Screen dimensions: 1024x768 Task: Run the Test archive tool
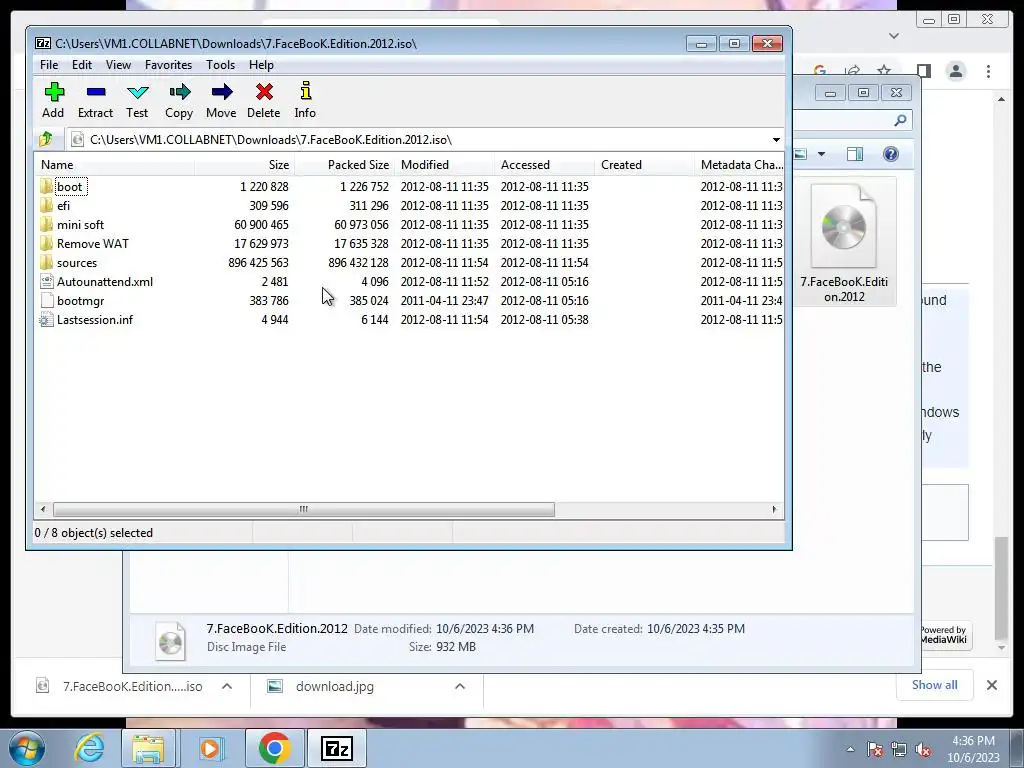[137, 100]
